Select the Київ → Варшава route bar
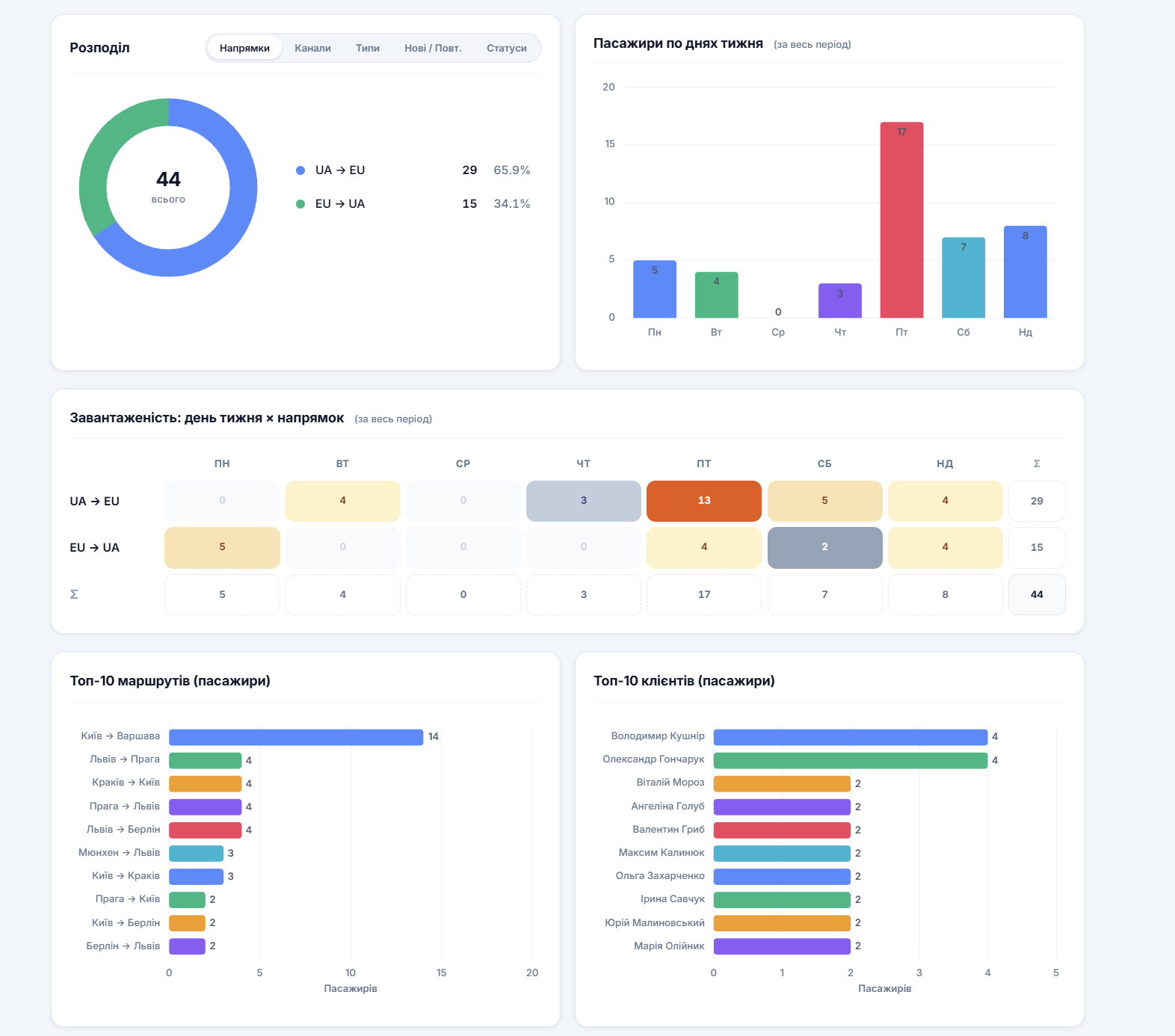Screen dimensions: 1175x1036 (x=296, y=737)
